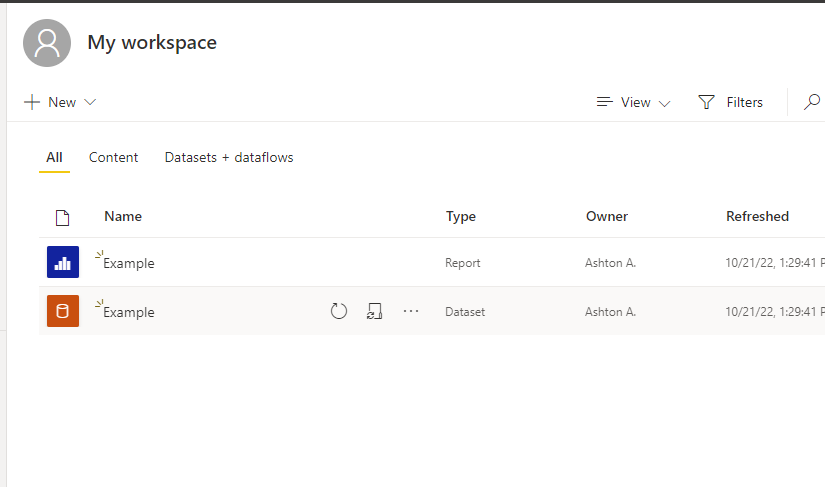This screenshot has height=487, width=825.
Task: Sort by the Owner column header
Action: click(x=607, y=216)
